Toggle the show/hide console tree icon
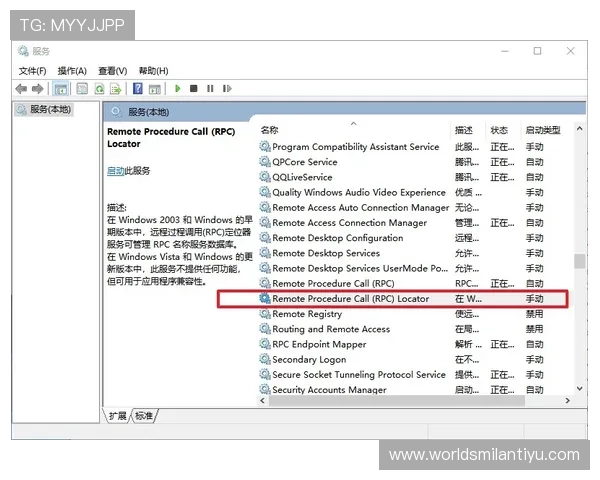This screenshot has width=600, height=480. point(61,89)
